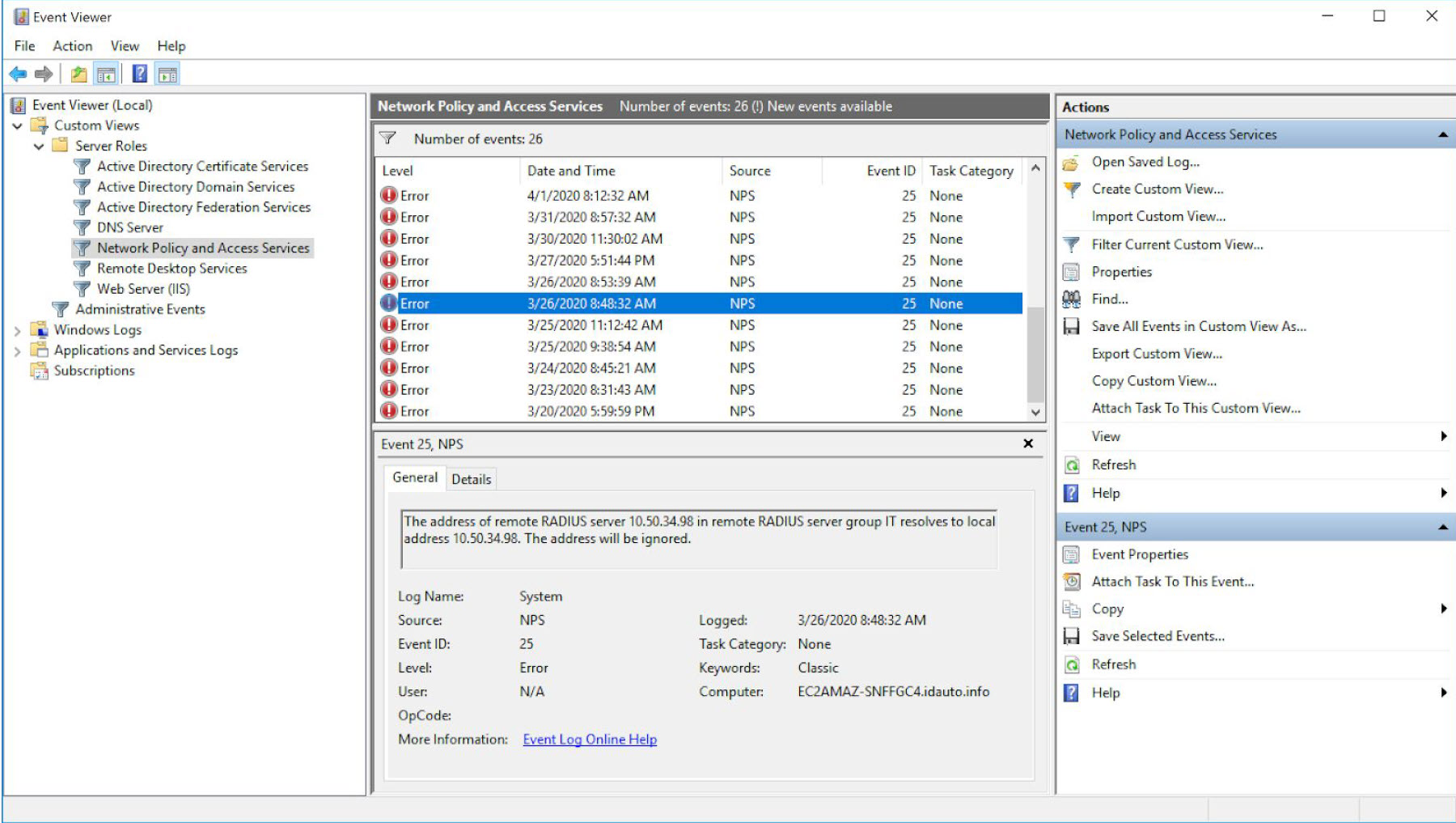Click Copy Custom View action
Screen dimensions: 1456x823
pos(1154,381)
